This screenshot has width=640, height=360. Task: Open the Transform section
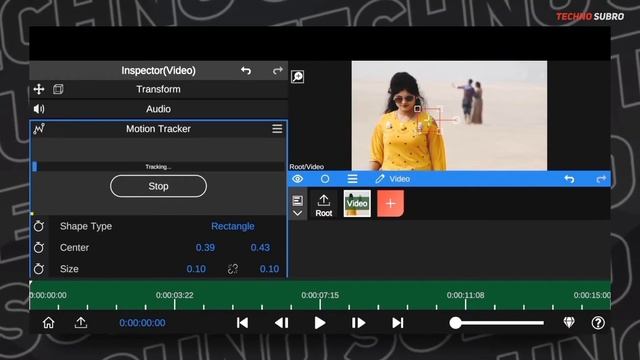coord(158,89)
